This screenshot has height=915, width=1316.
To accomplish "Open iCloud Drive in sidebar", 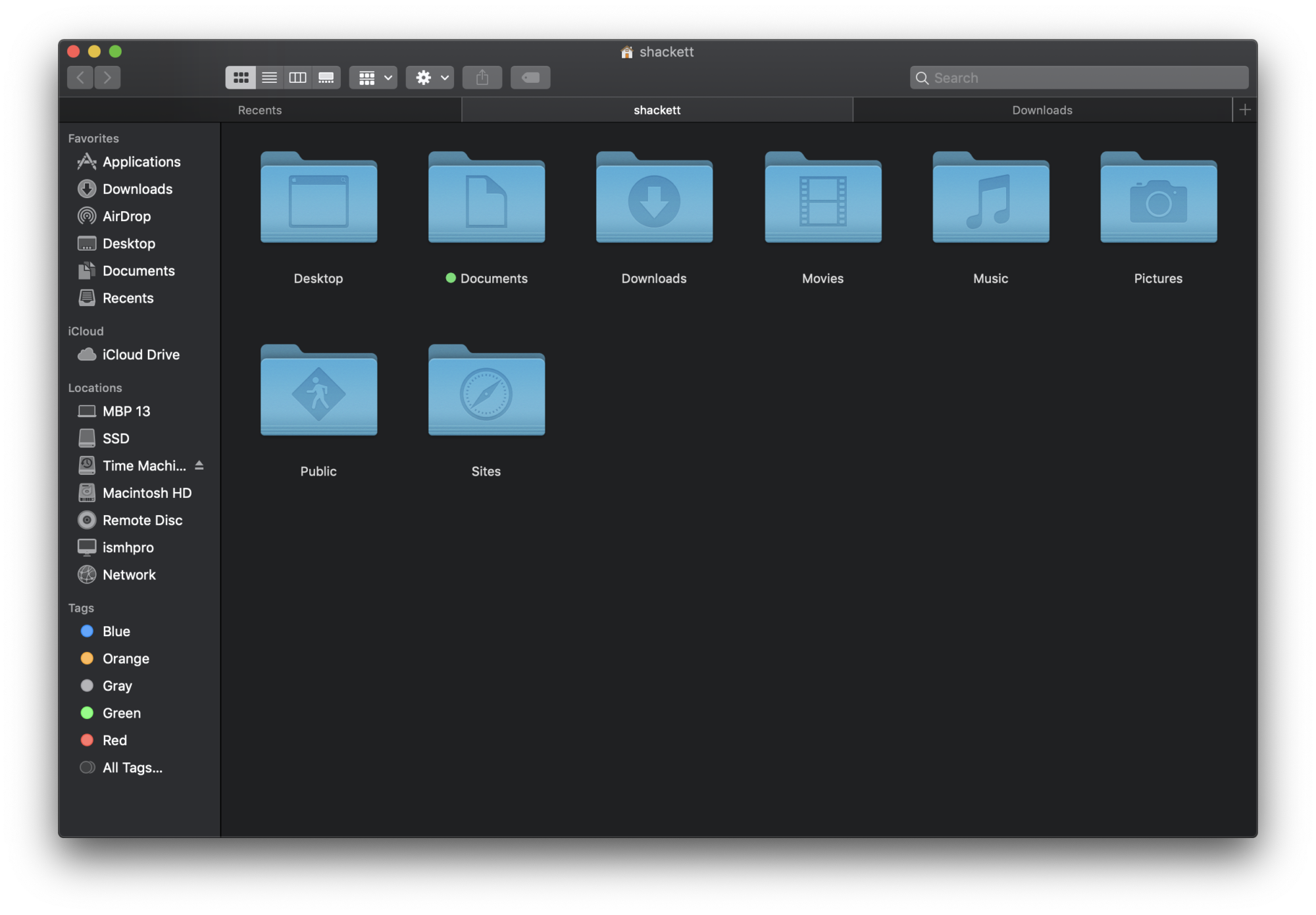I will tap(140, 355).
